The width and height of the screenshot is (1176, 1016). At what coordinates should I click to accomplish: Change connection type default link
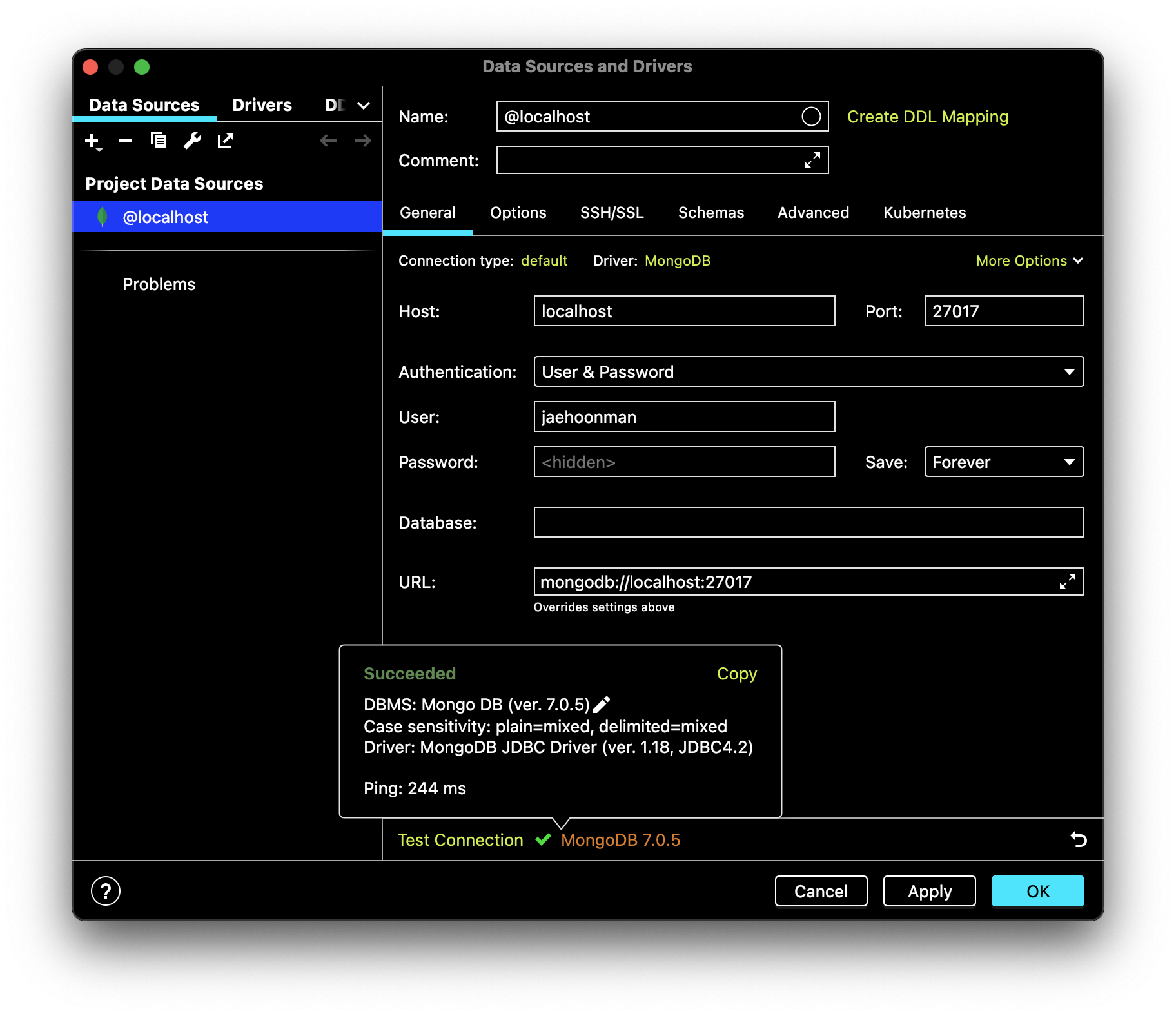544,260
